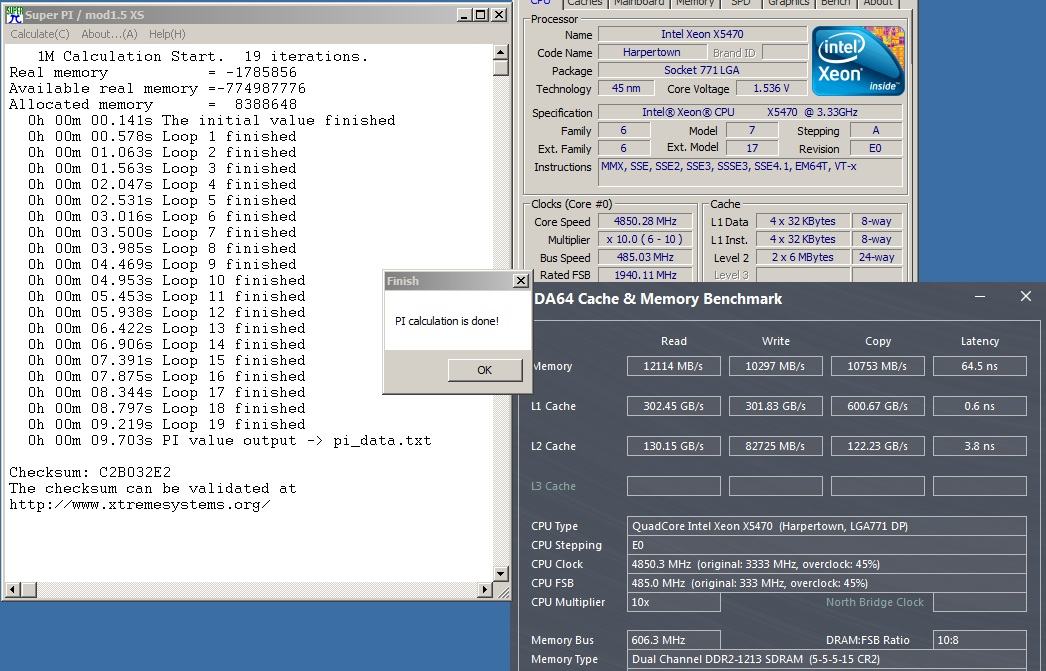1046x671 pixels.
Task: Click the Super PI title bar icon
Action: (14, 15)
